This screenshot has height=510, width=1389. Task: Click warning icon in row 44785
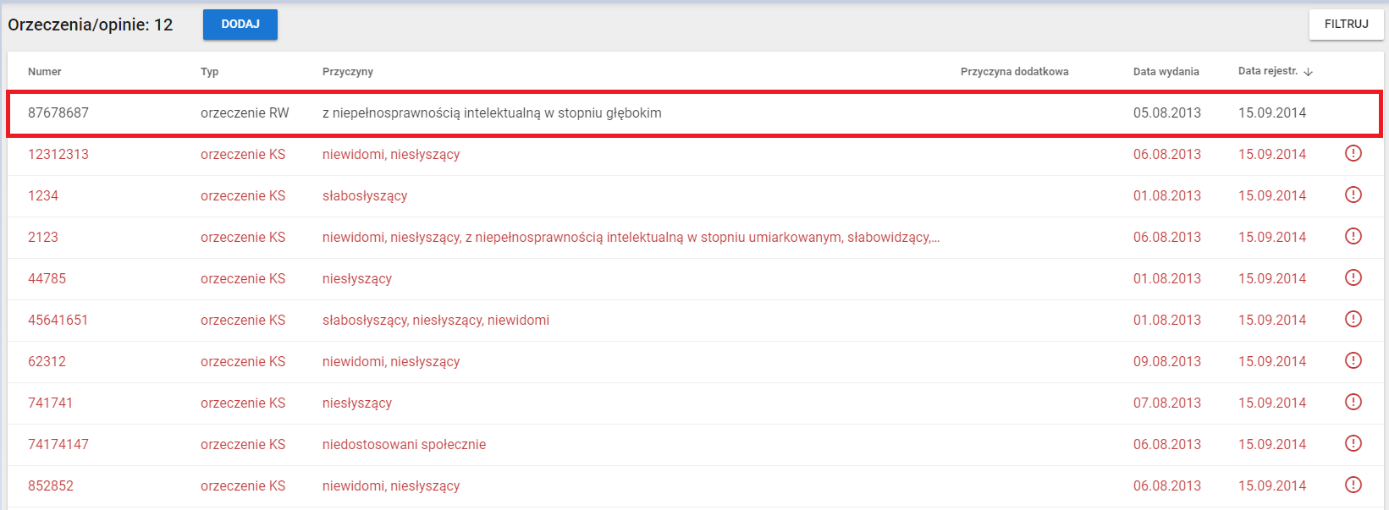[x=1354, y=278]
